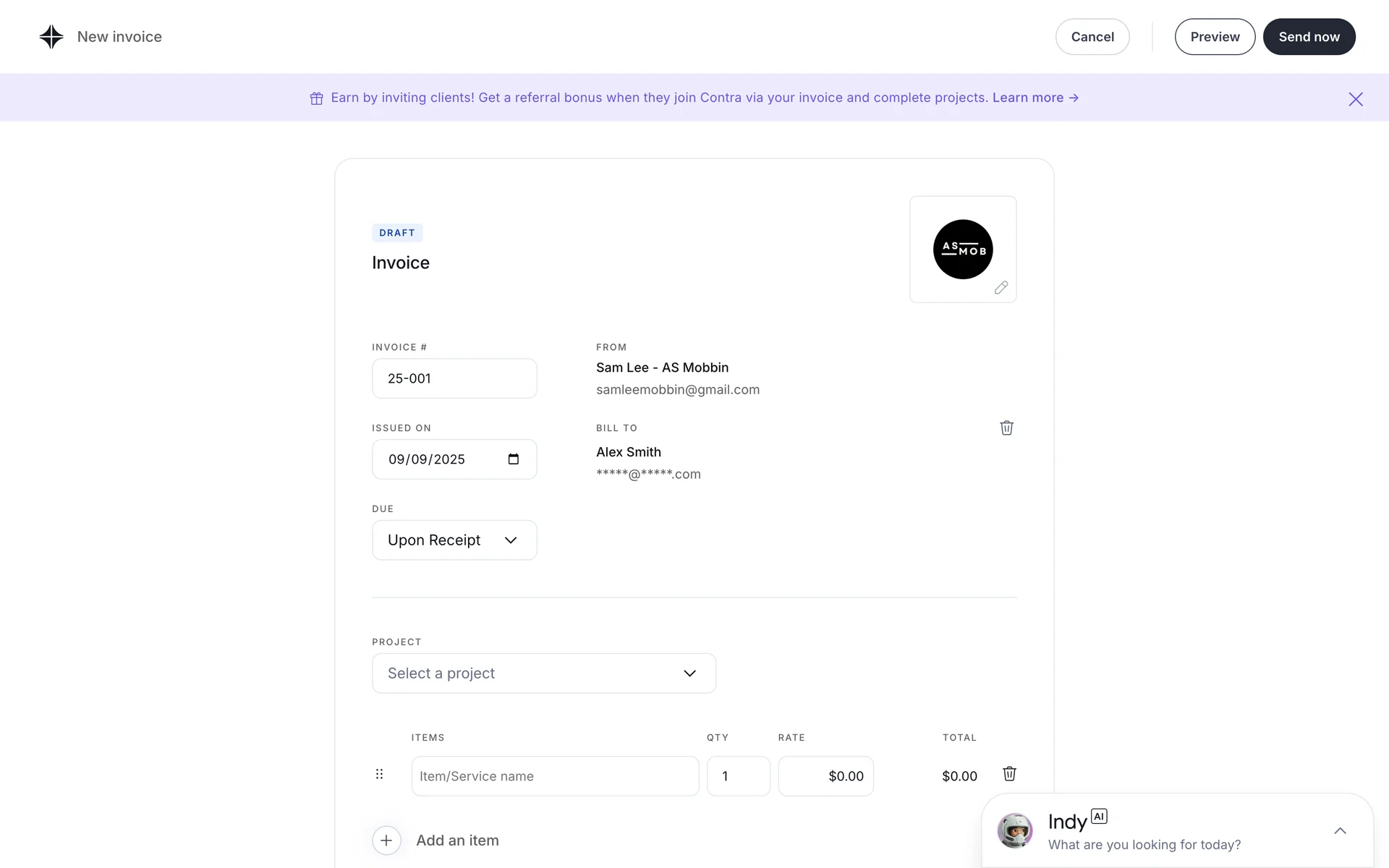Click the Preview button
The image size is (1389, 868).
pos(1215,37)
